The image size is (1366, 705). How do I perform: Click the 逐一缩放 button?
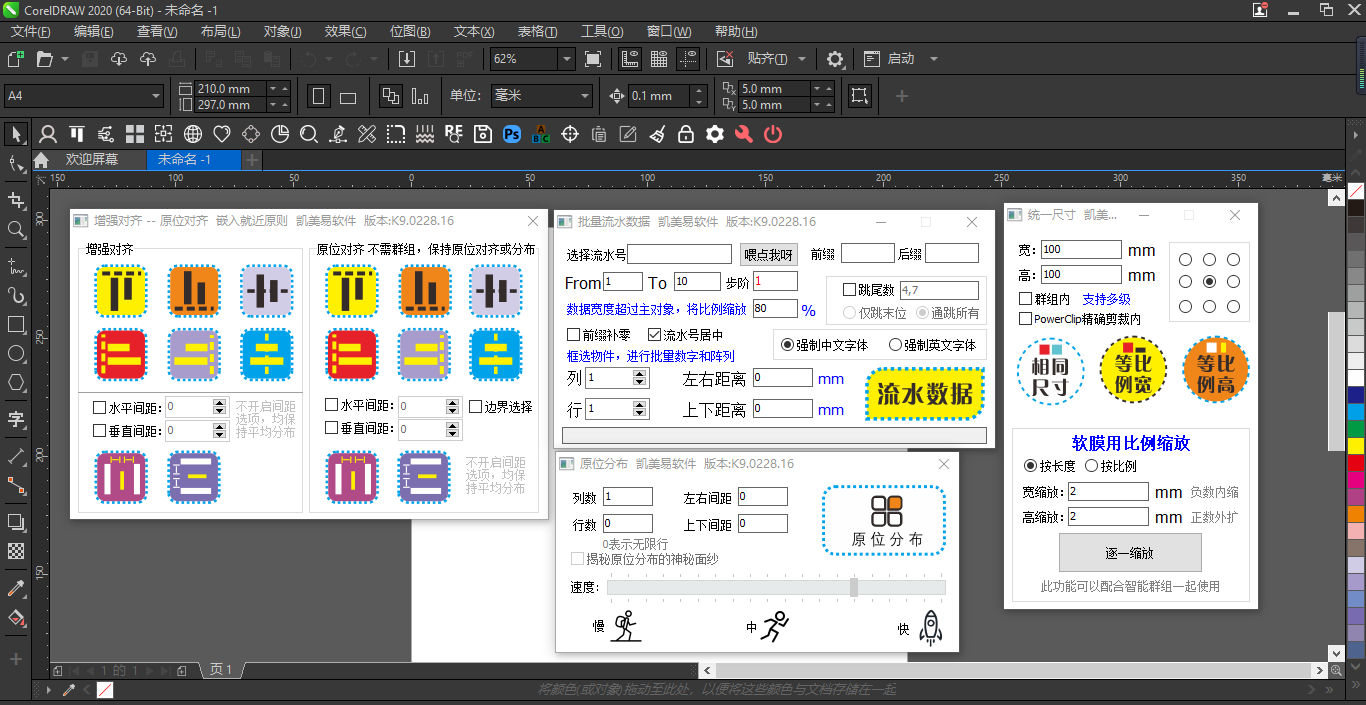(x=1130, y=554)
